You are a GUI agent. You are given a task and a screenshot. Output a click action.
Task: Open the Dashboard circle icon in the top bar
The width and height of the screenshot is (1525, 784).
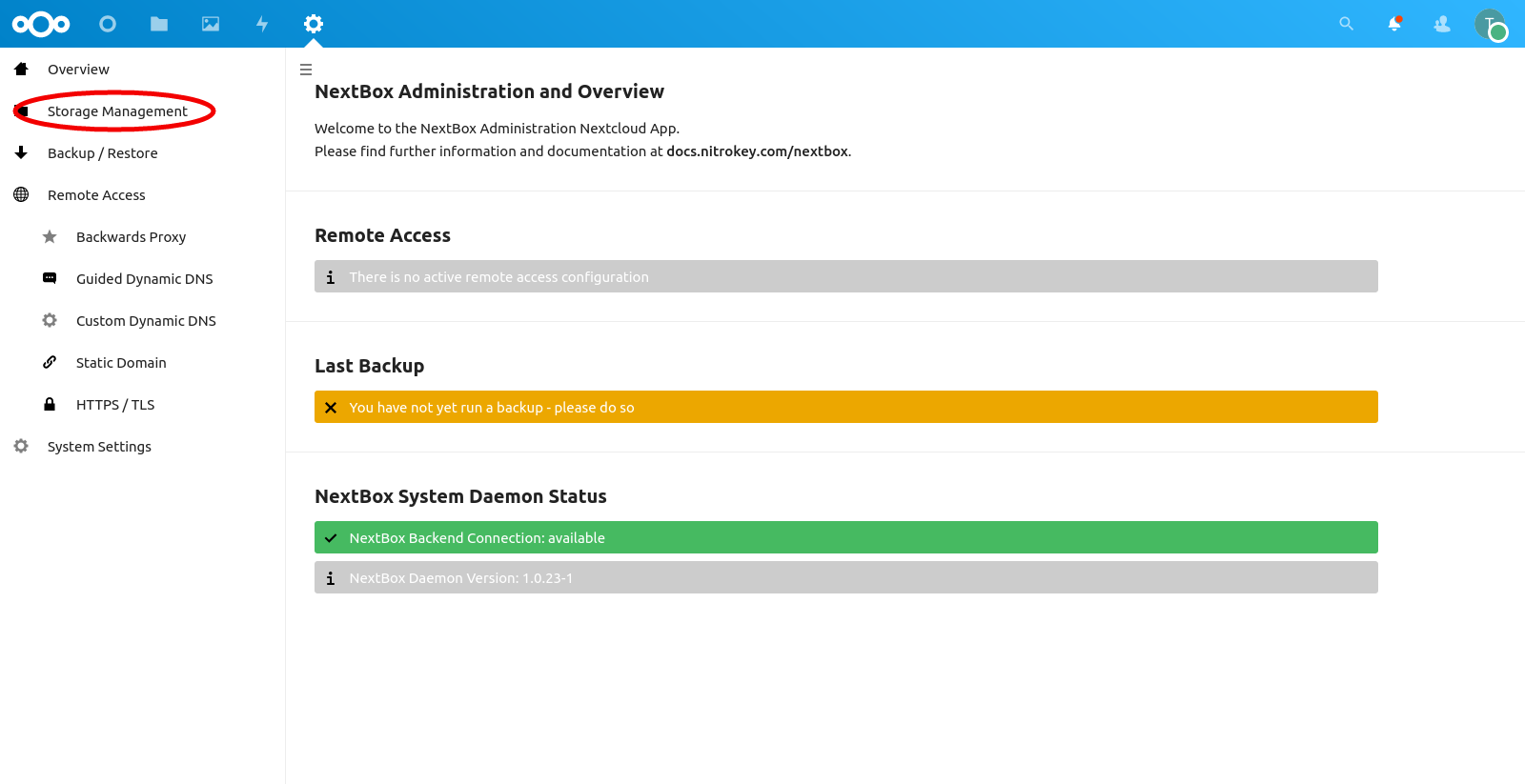pyautogui.click(x=108, y=24)
